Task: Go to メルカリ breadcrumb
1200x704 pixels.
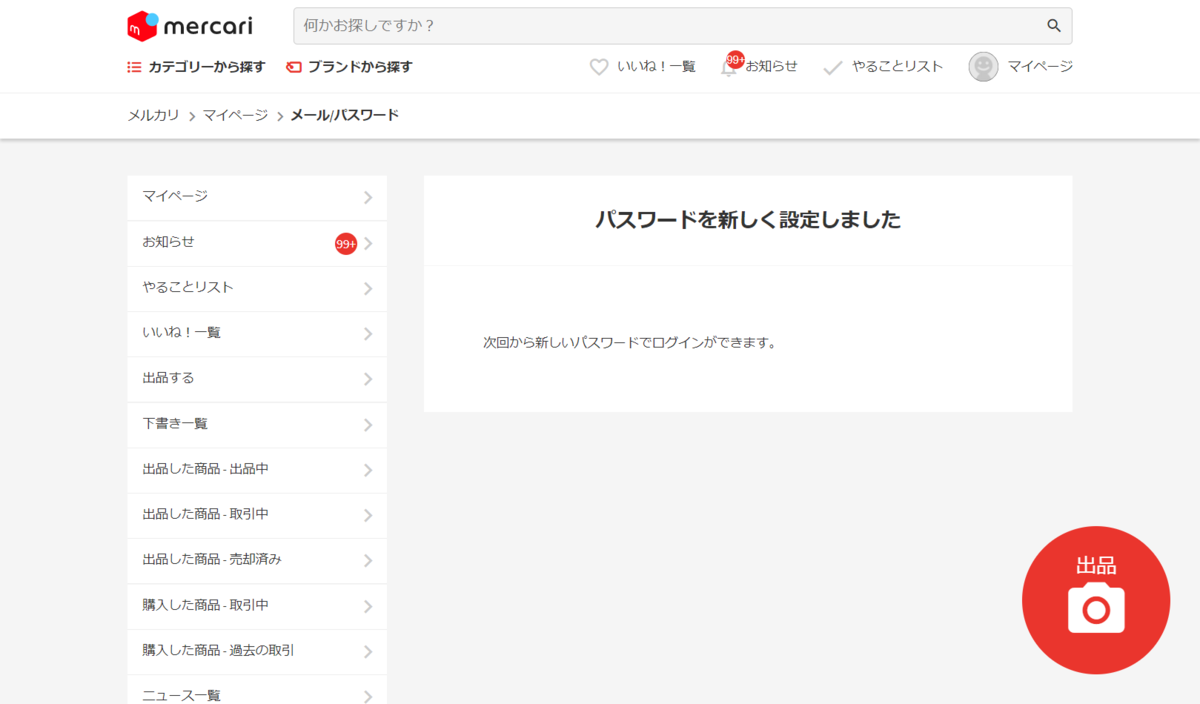Action: coord(153,115)
